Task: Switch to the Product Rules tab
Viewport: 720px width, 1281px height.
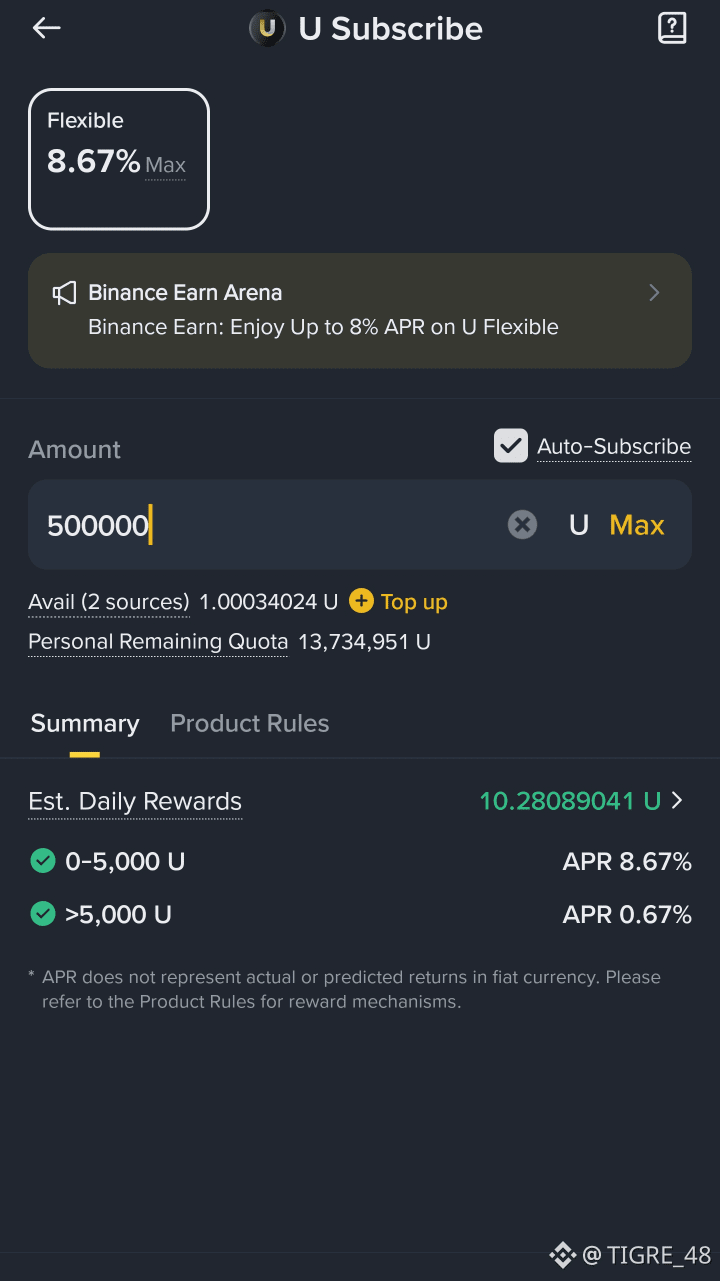Action: [x=250, y=723]
